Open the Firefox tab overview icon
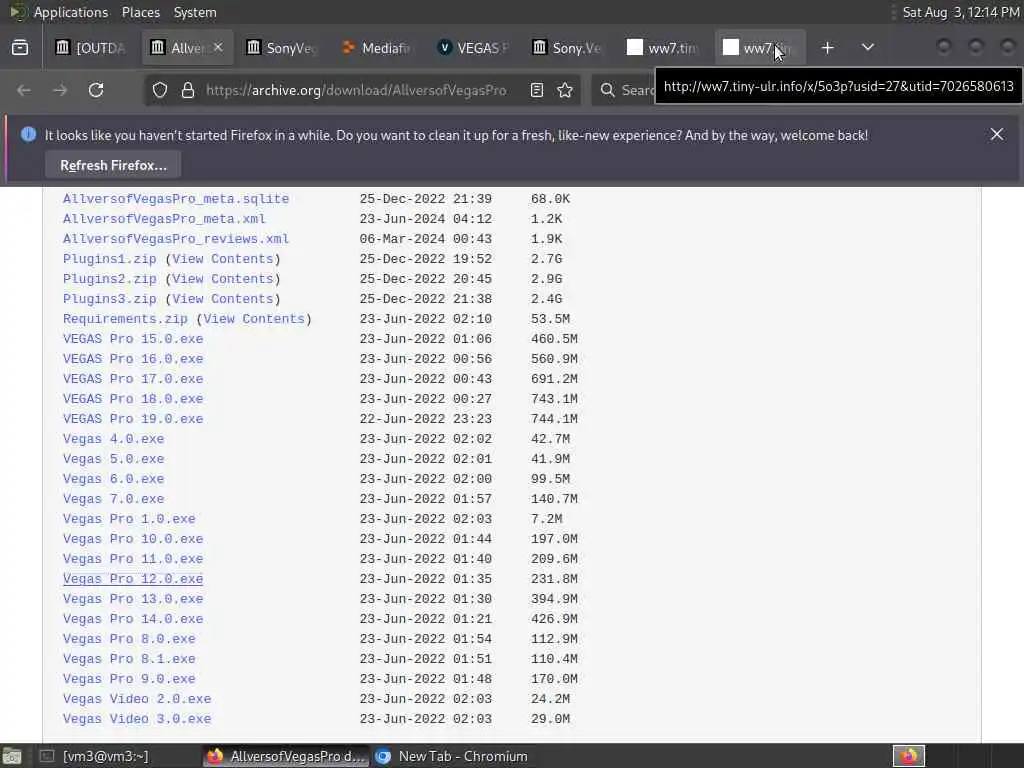Viewport: 1024px width, 768px height. tap(20, 48)
